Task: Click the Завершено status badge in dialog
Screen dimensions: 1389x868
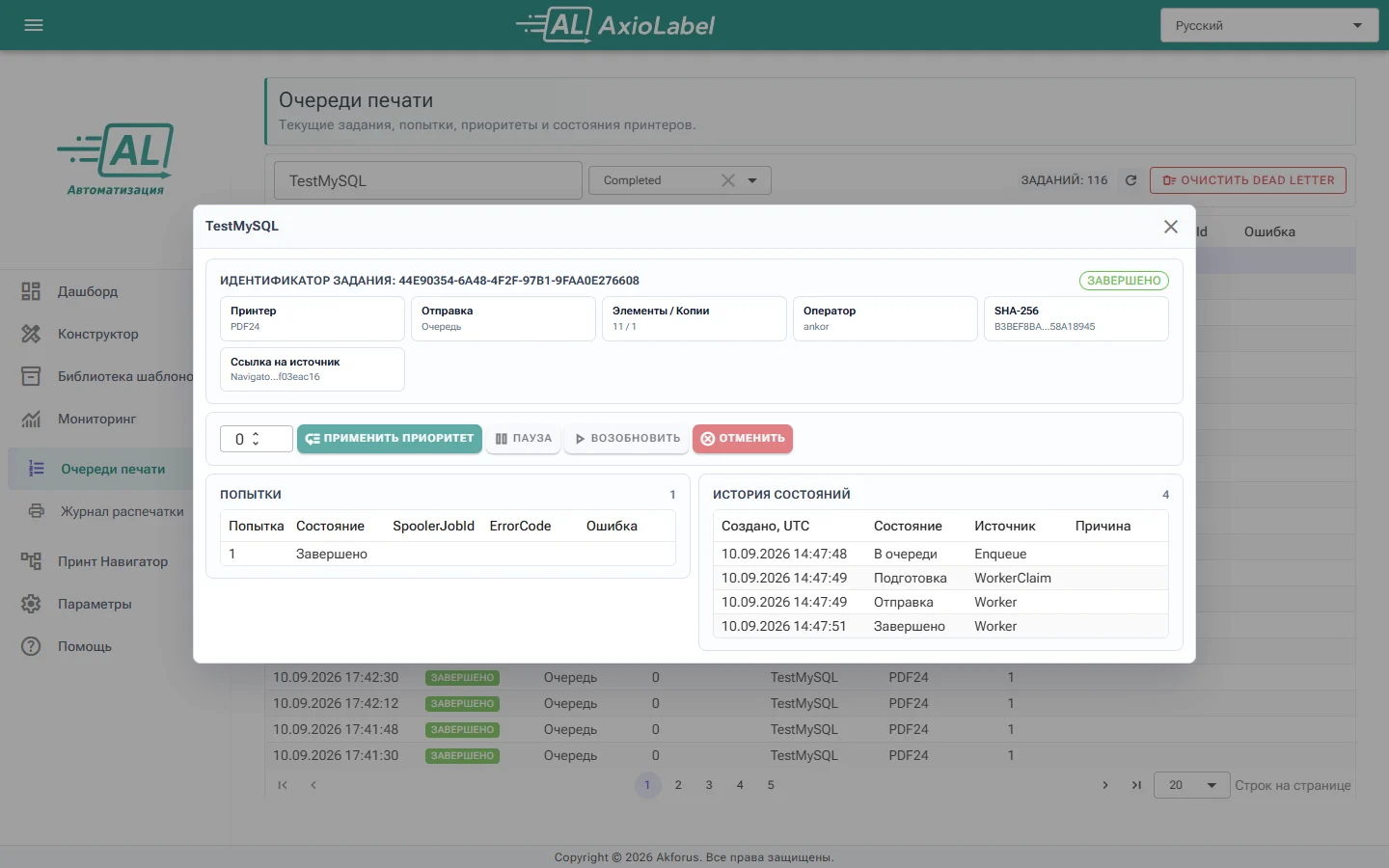Action: click(1124, 281)
